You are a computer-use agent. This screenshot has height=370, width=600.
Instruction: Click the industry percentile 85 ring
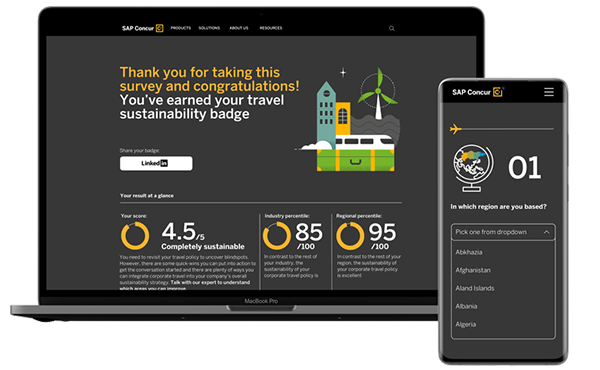tap(277, 236)
